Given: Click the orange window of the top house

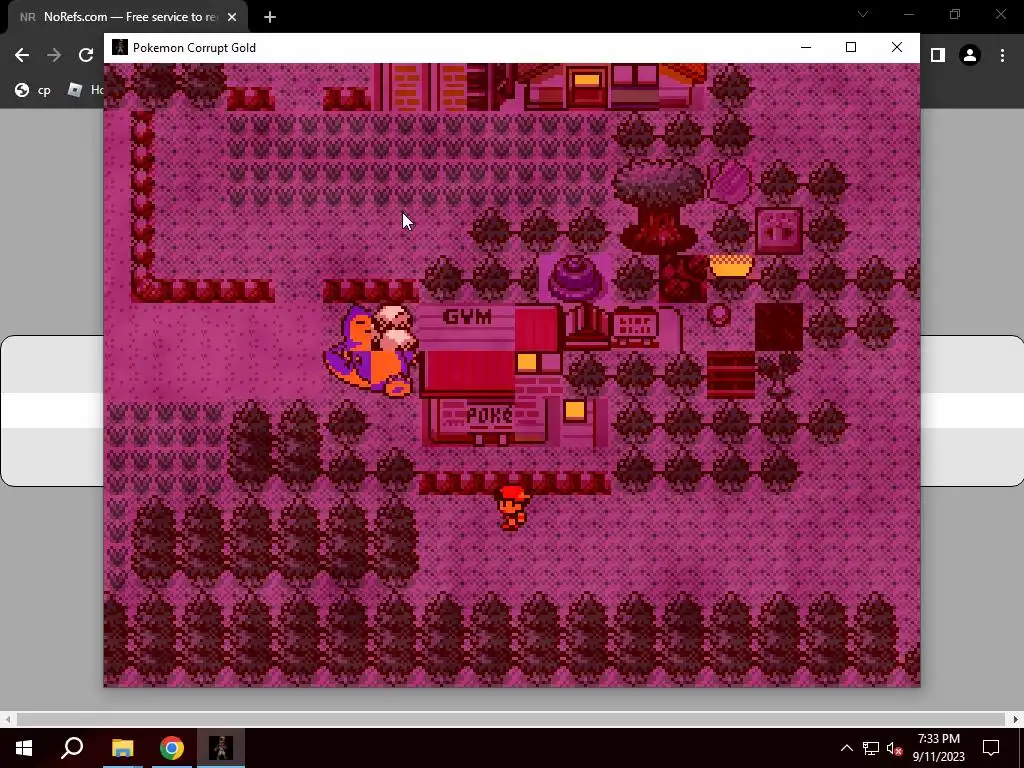Looking at the screenshot, I should pos(586,80).
